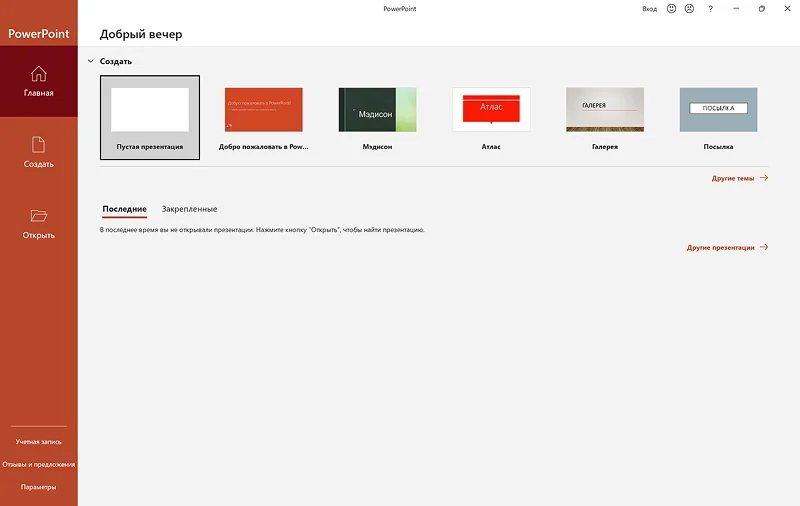Restore the window with the maximize icon

point(762,8)
